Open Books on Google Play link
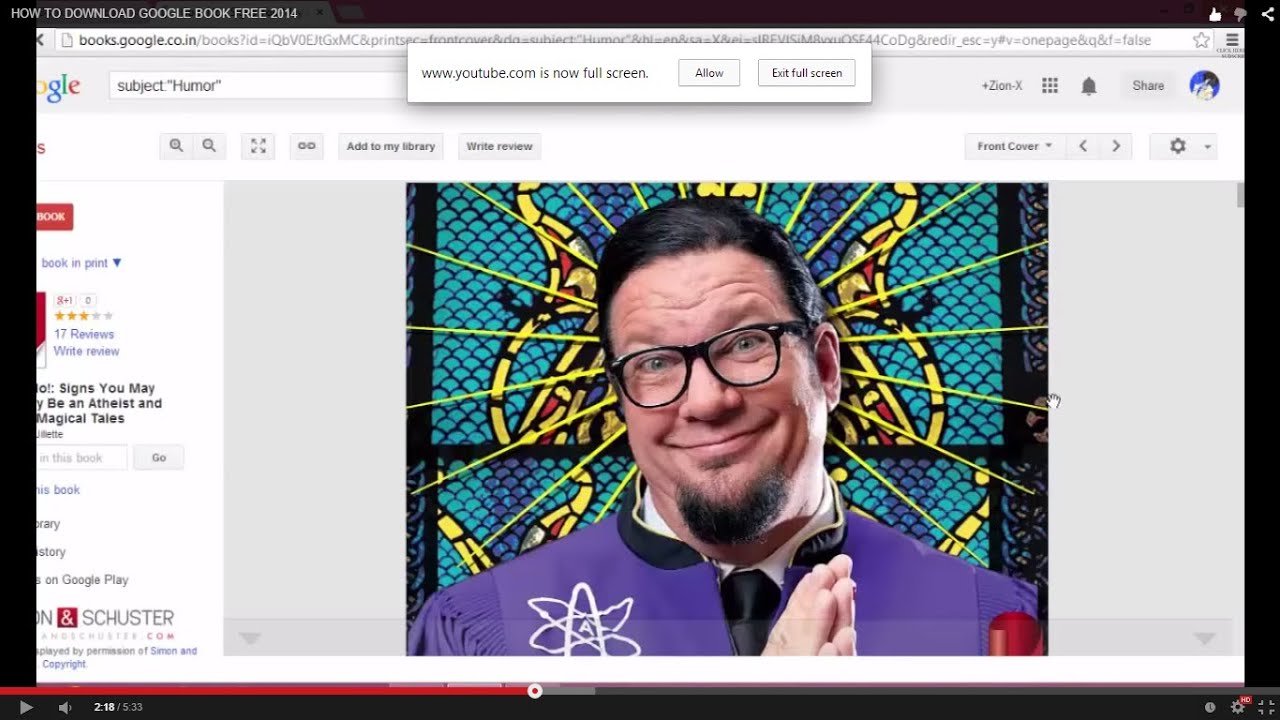1280x720 pixels. click(82, 580)
